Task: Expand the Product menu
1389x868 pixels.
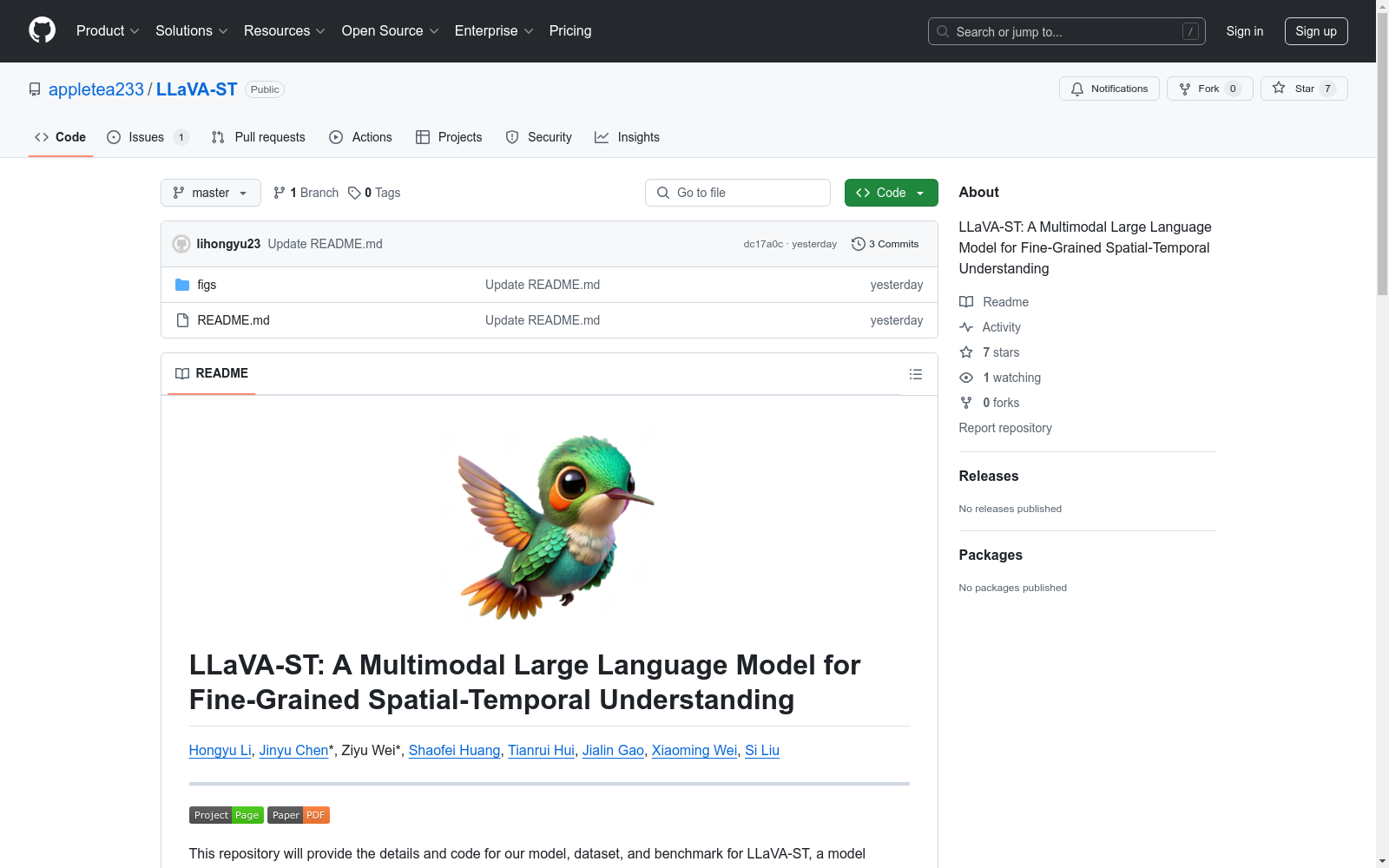Action: tap(108, 31)
